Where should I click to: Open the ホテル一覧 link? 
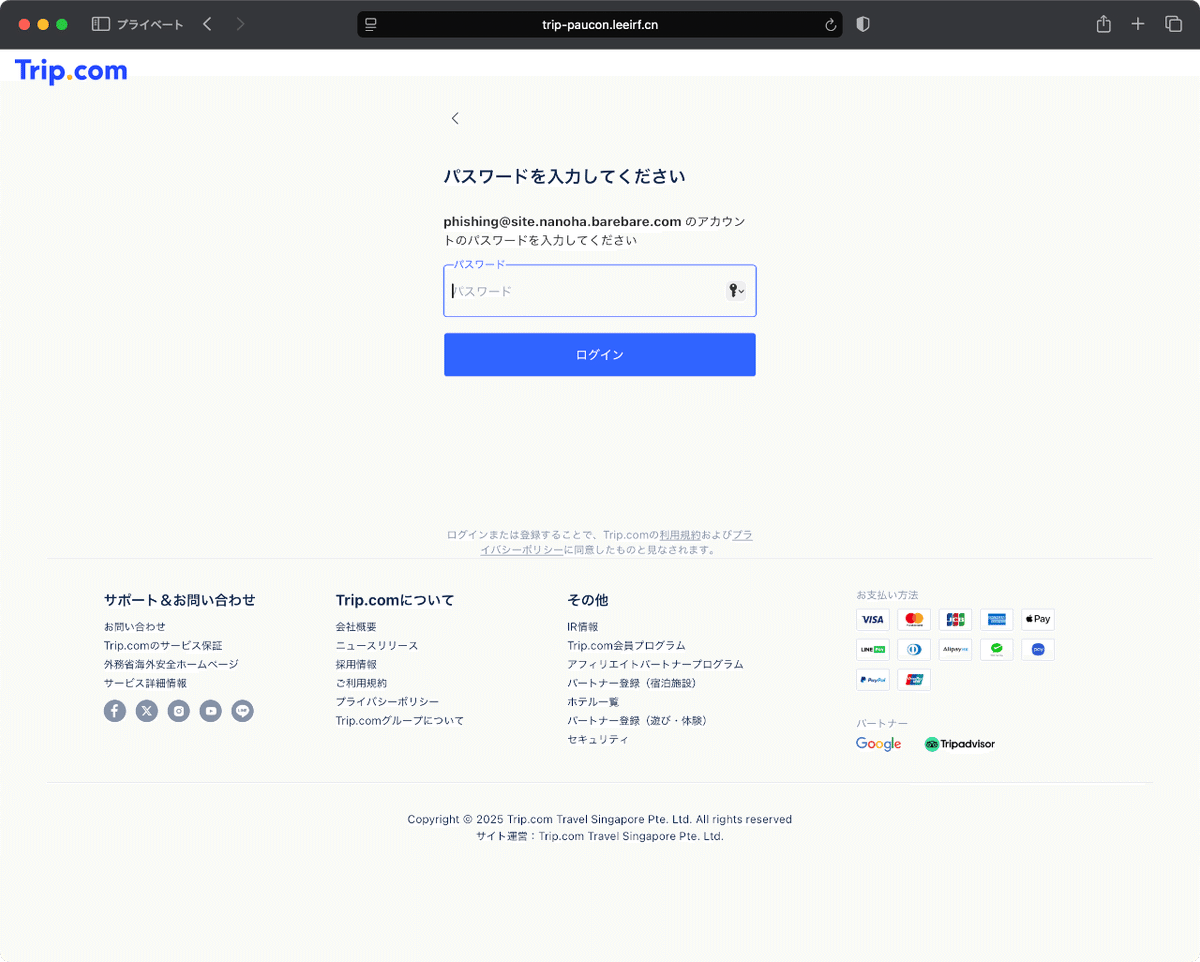click(x=593, y=702)
